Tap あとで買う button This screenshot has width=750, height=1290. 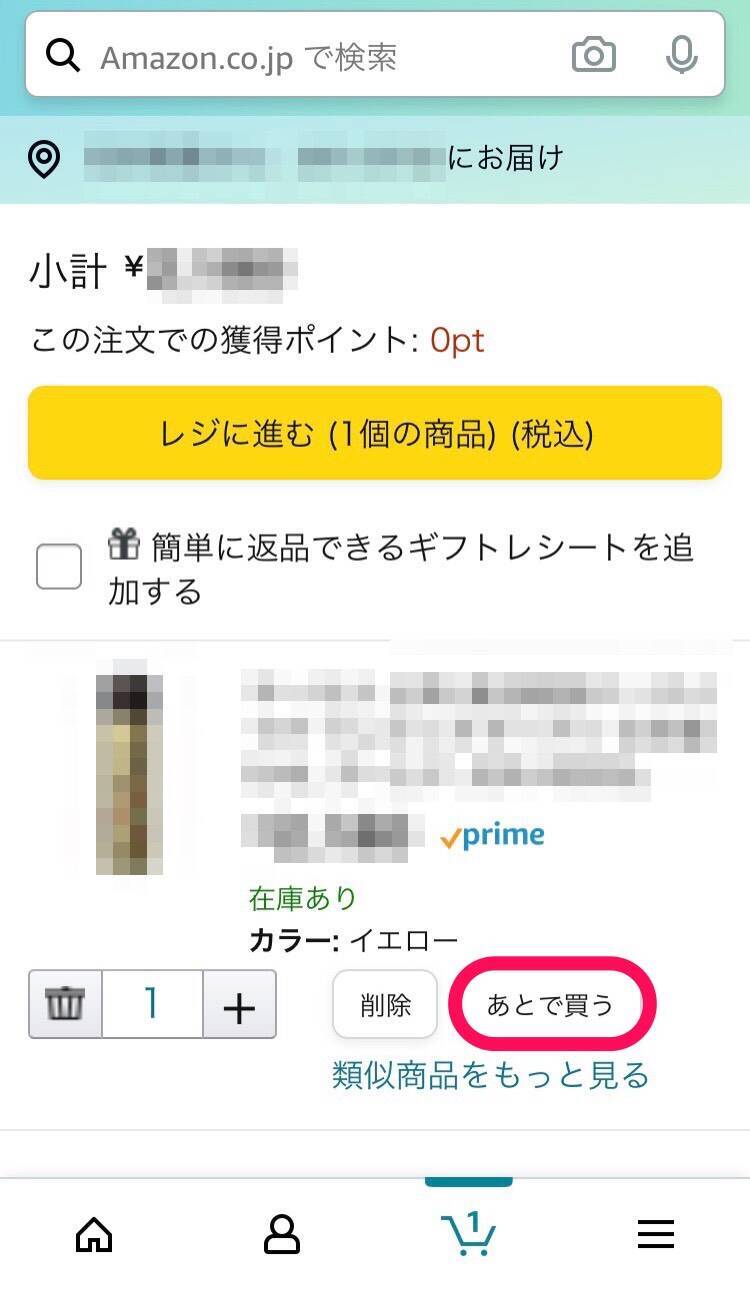coord(549,1005)
